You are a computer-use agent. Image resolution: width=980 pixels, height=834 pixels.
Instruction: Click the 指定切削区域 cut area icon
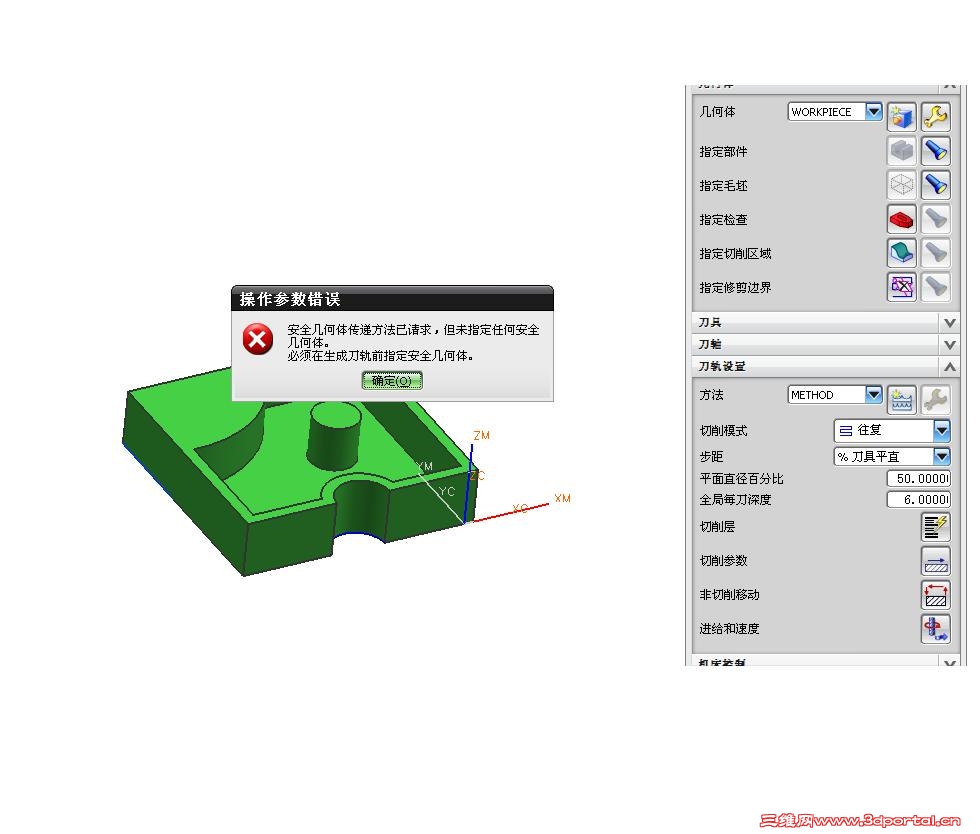click(x=901, y=253)
